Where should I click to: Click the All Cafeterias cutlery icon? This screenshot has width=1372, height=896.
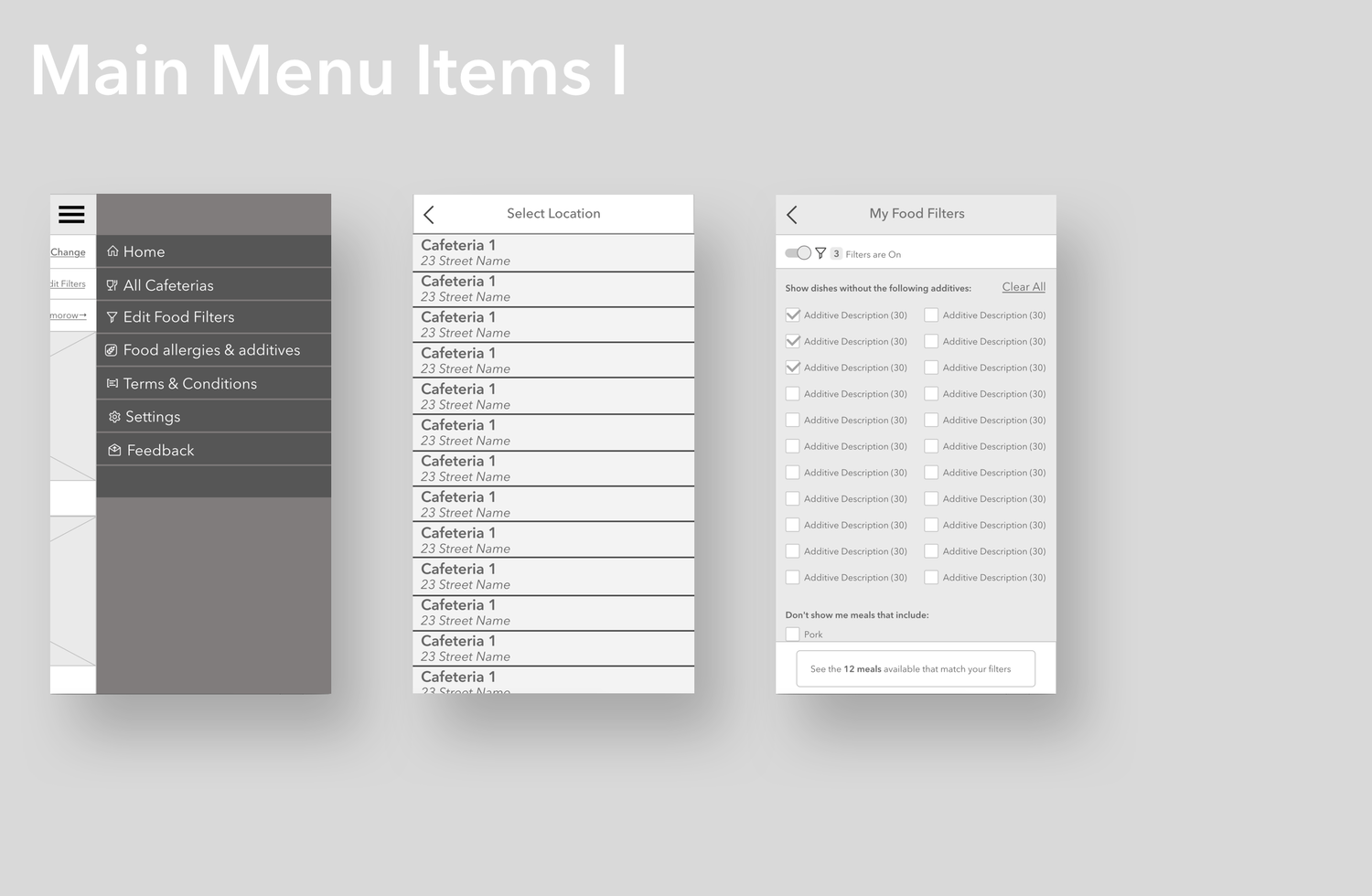pos(112,284)
